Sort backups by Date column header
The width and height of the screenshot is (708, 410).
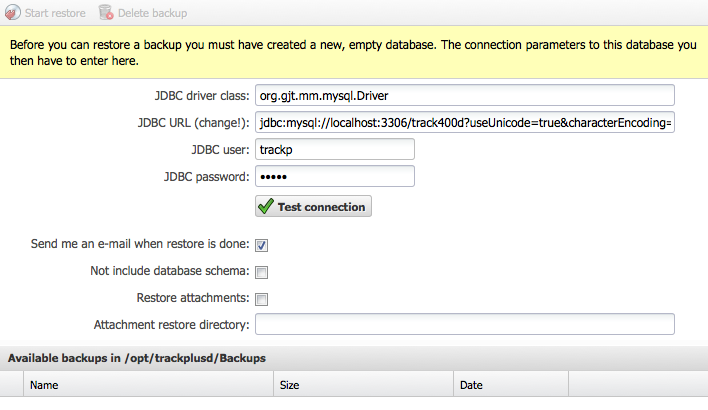pyautogui.click(x=510, y=384)
